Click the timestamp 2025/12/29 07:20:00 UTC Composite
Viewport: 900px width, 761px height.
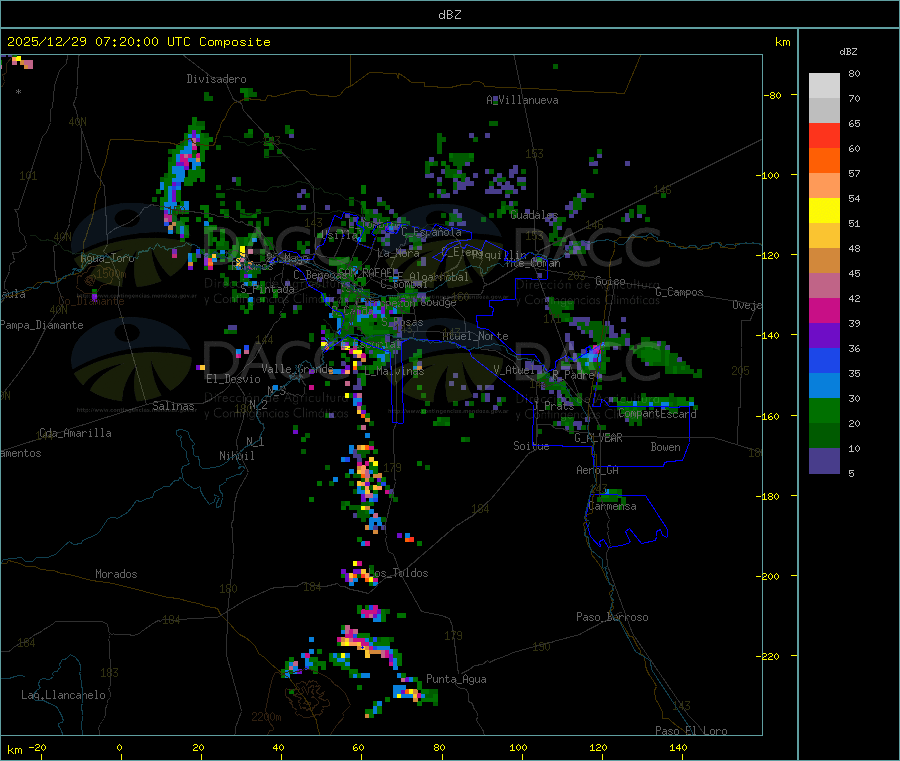(x=138, y=42)
